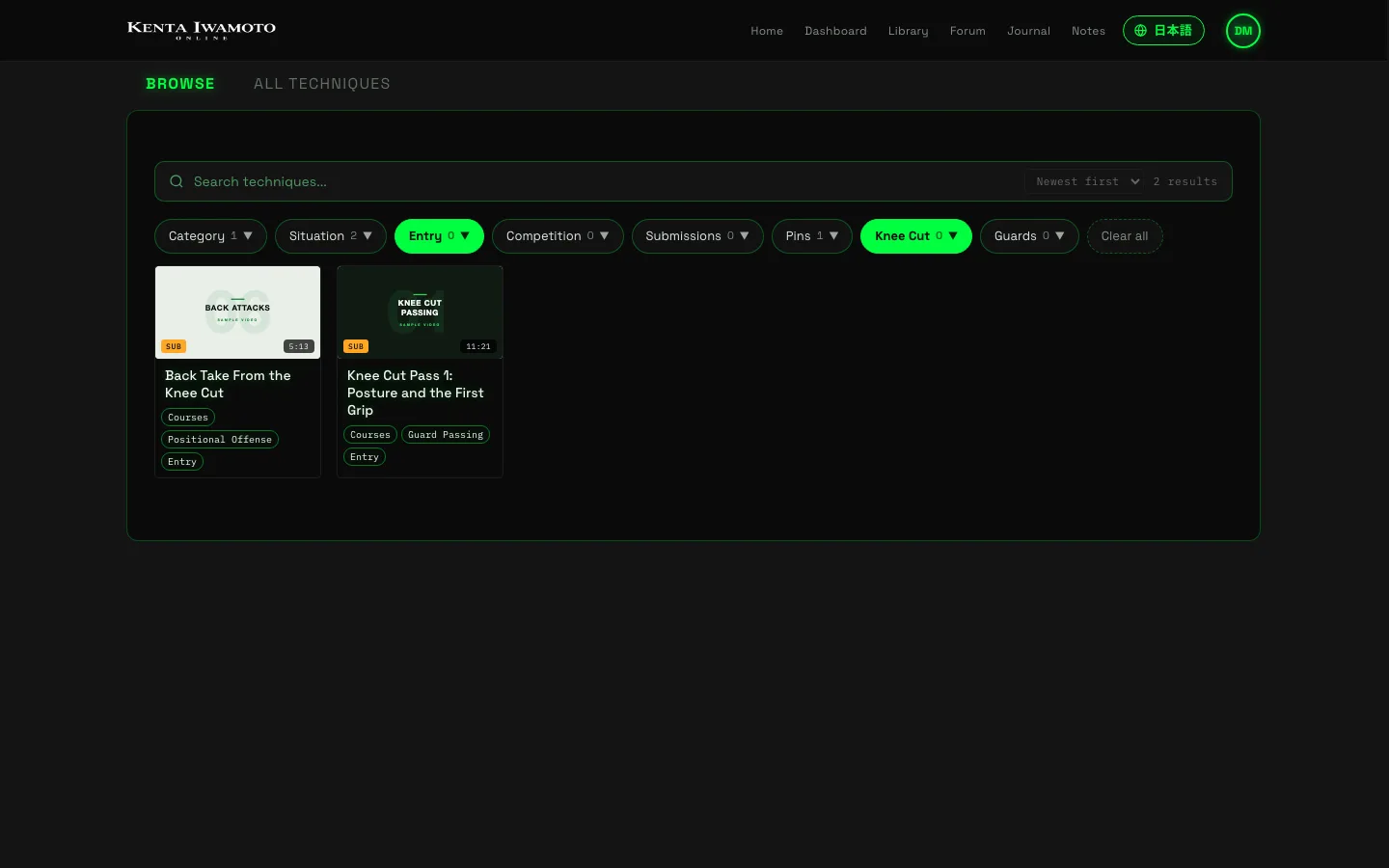This screenshot has height=868, width=1389.
Task: Expand the Competition filter
Action: pyautogui.click(x=558, y=236)
